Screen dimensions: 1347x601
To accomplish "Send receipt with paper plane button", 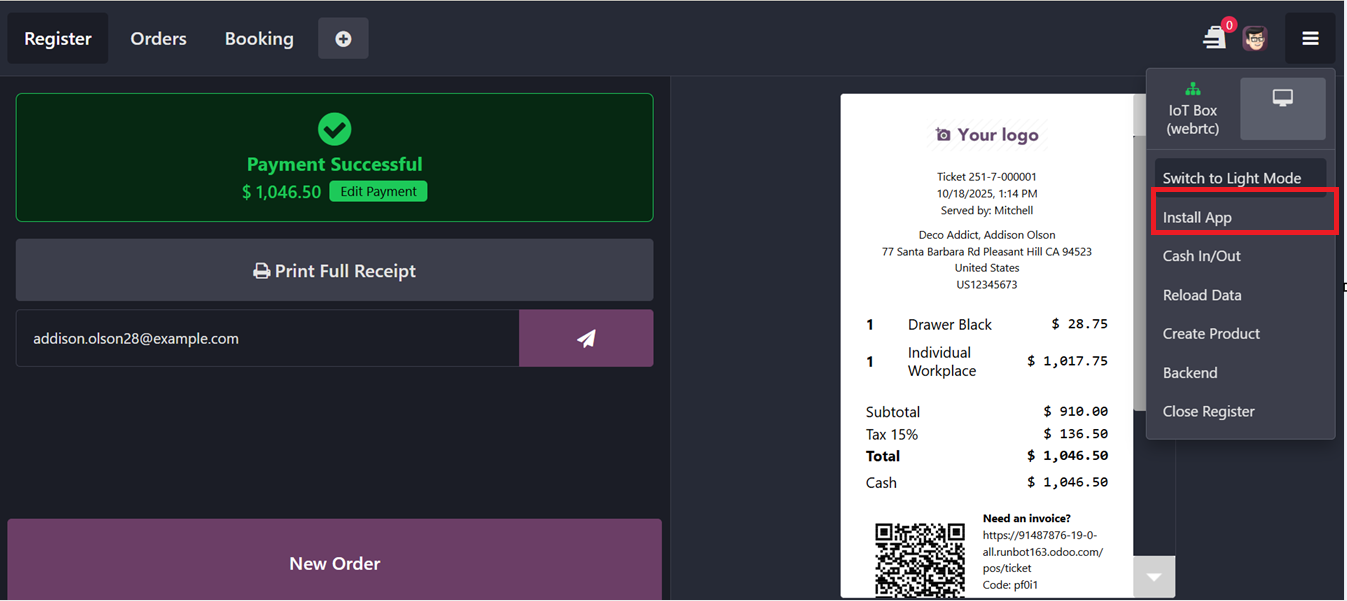I will pyautogui.click(x=586, y=338).
